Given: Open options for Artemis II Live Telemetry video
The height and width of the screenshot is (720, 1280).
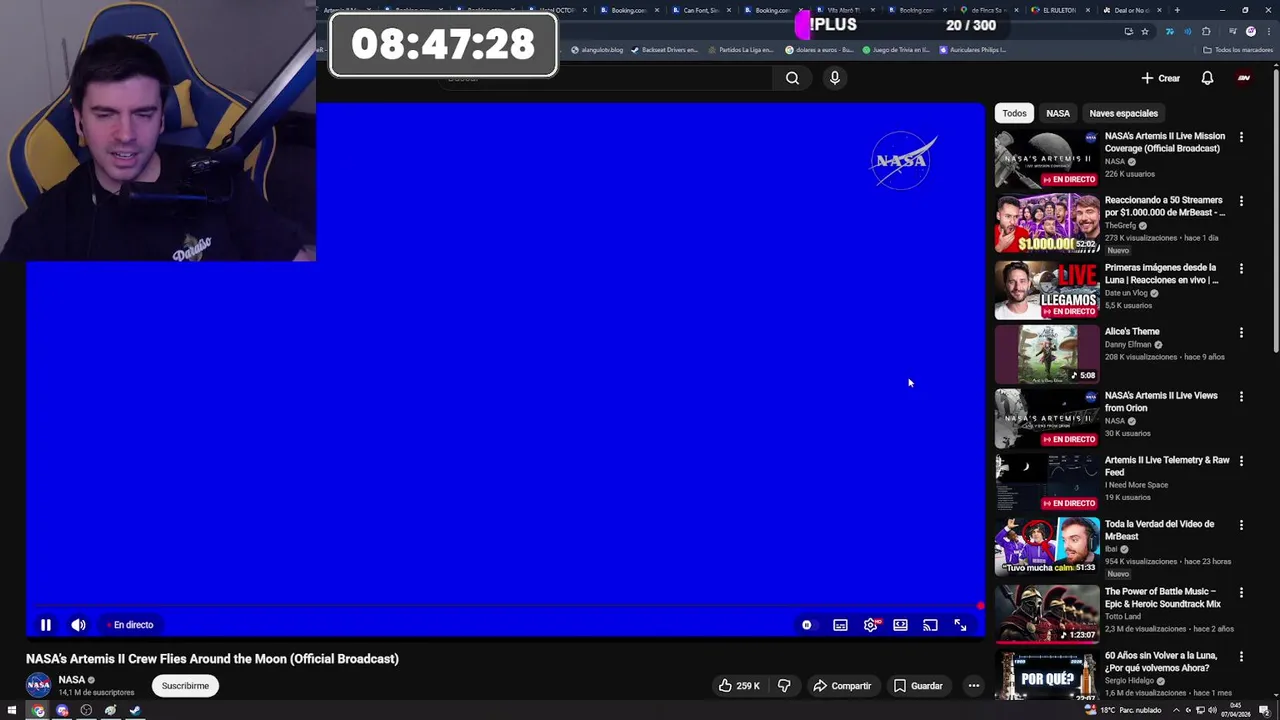Looking at the screenshot, I should coord(1241,461).
